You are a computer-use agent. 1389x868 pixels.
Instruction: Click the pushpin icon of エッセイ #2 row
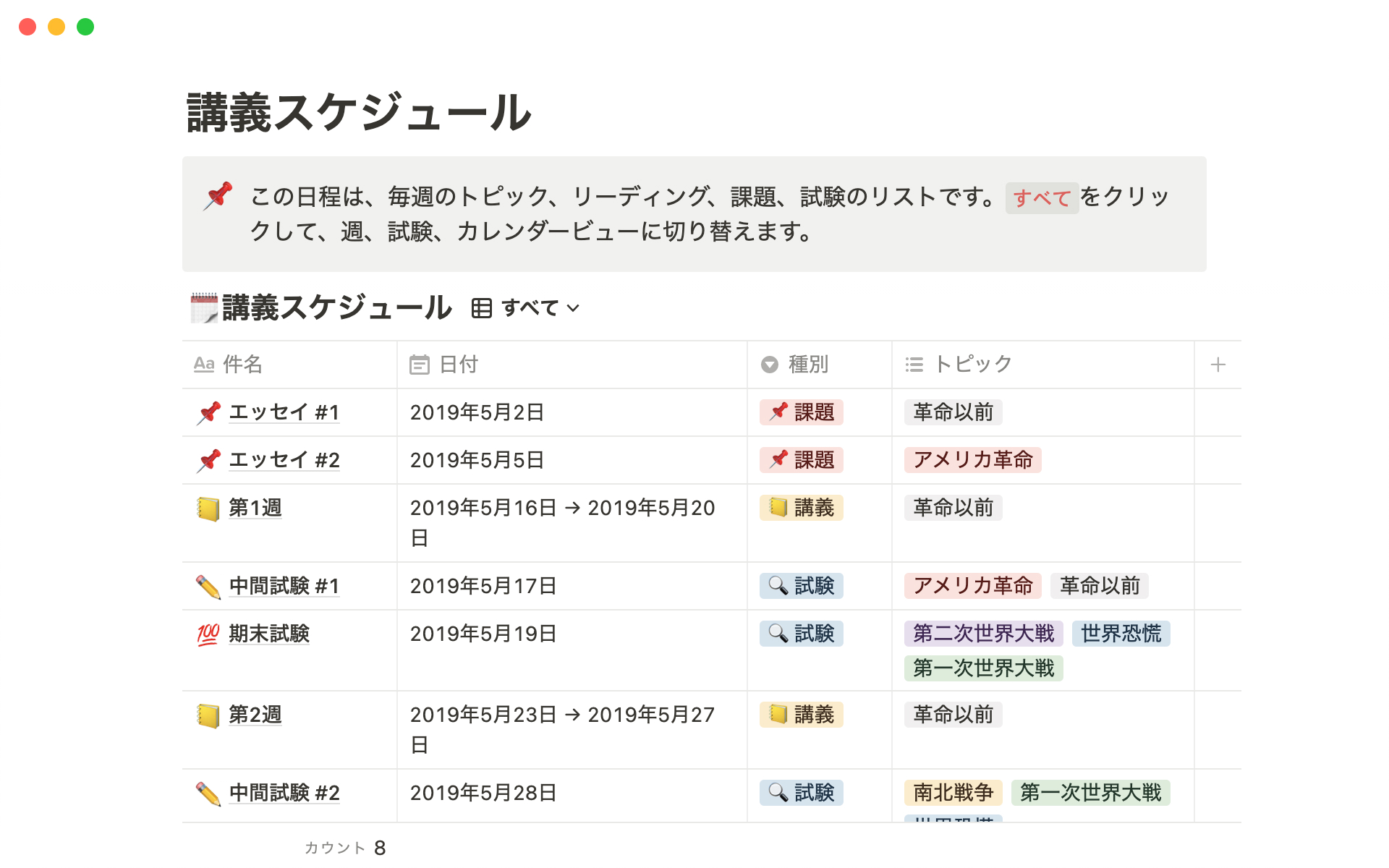[x=208, y=461]
